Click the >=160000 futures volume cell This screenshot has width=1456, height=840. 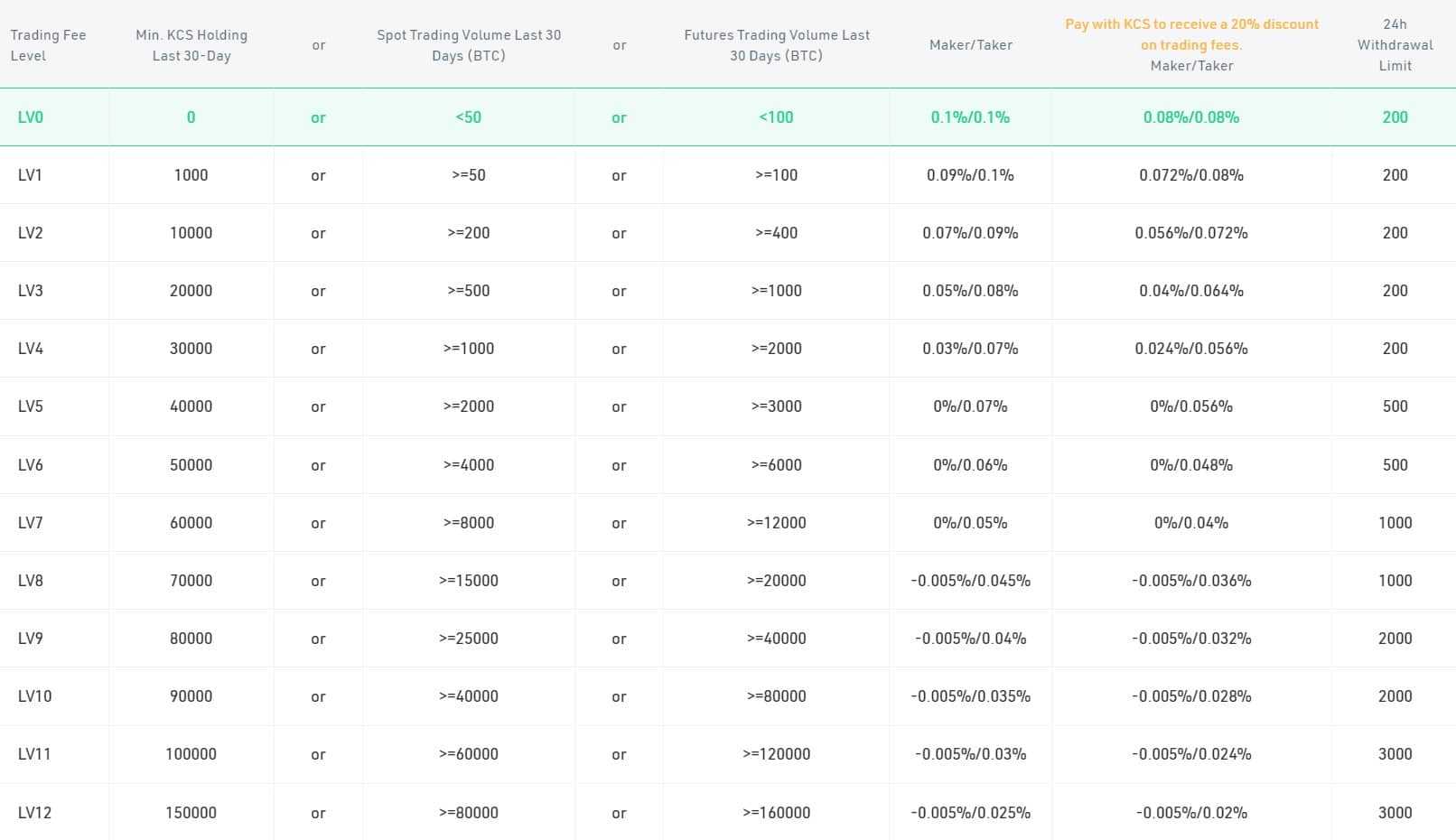(x=776, y=813)
